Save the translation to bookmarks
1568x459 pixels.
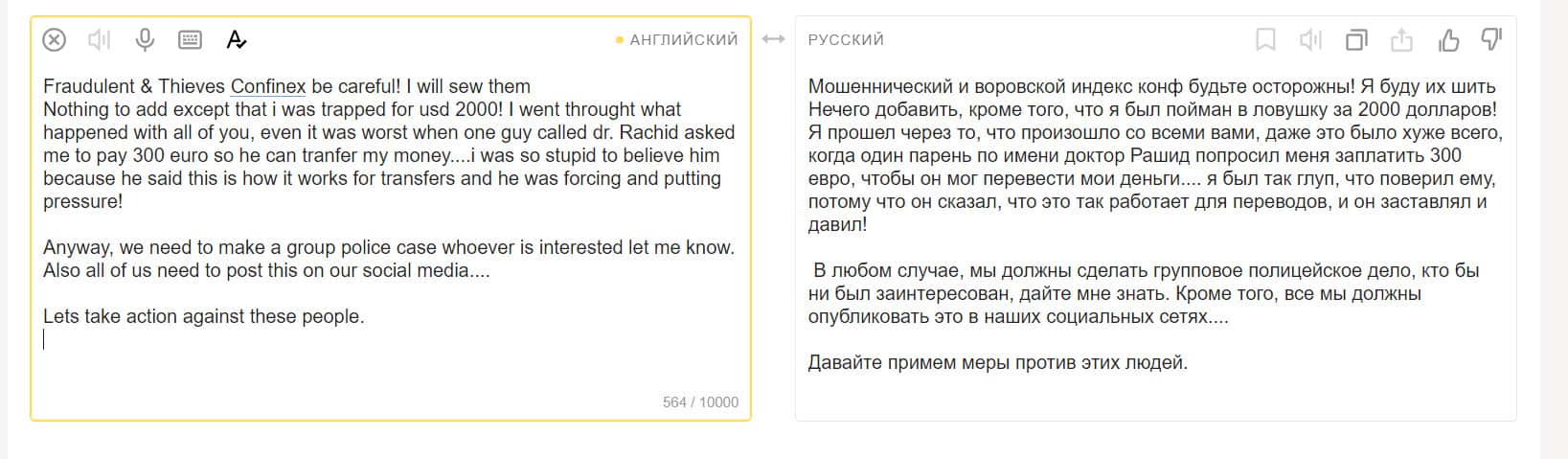(x=1265, y=39)
